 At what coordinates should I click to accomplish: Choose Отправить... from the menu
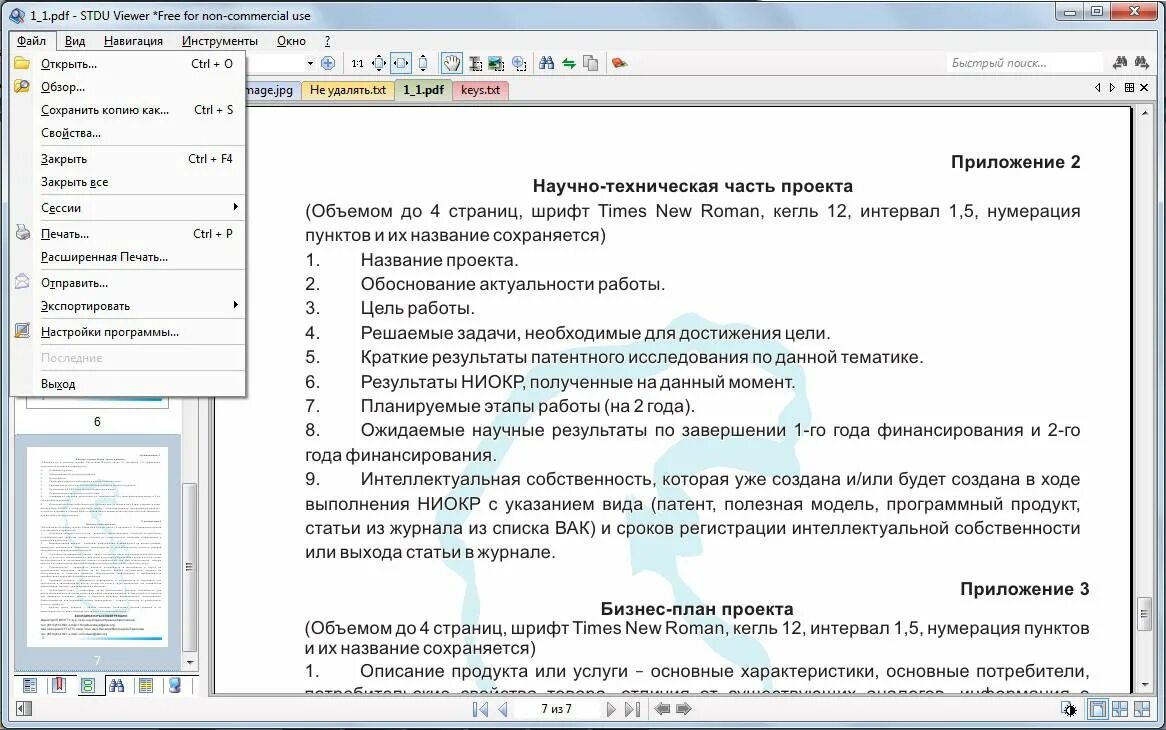coord(128,283)
